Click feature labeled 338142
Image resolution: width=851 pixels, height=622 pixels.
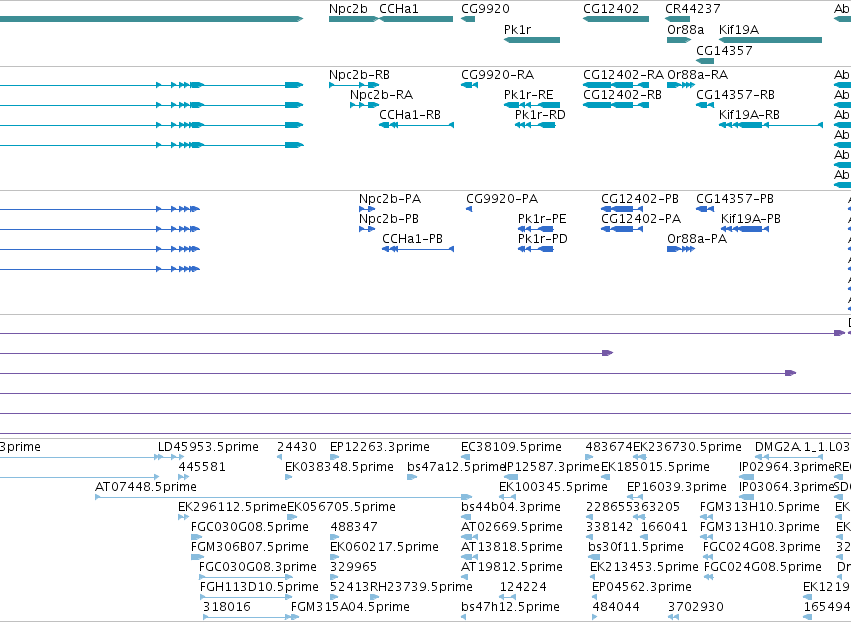point(609,528)
